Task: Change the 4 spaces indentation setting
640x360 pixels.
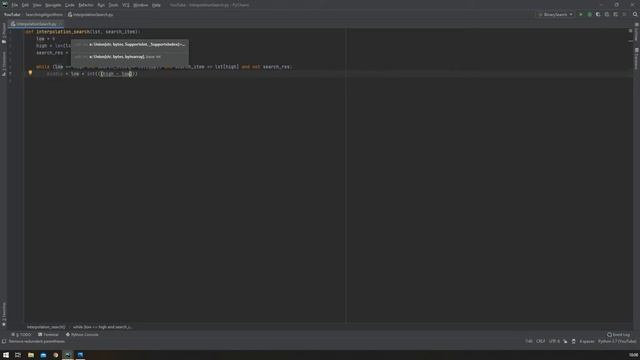Action: point(587,341)
